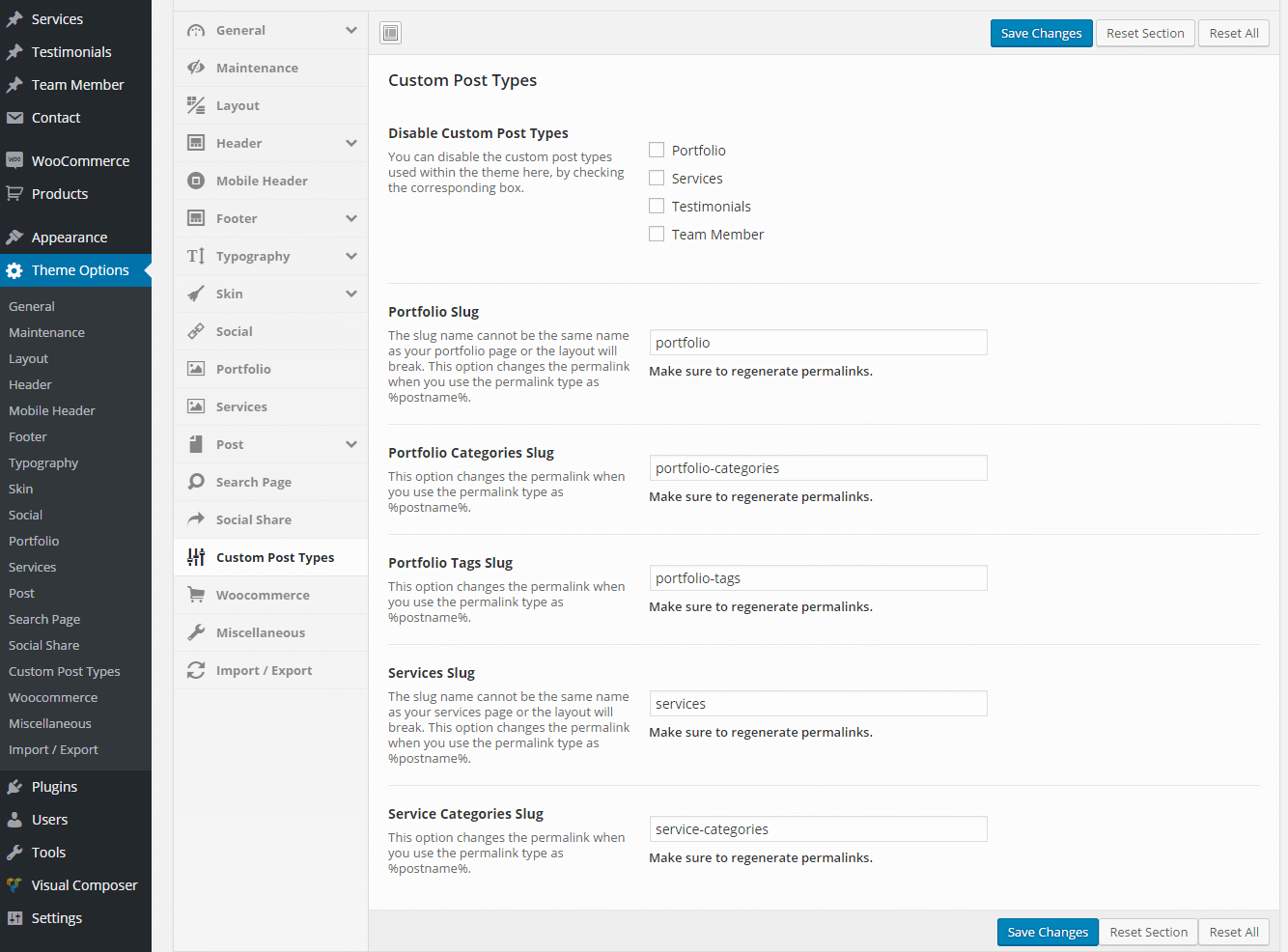Click the bottom Reset Section button
Viewport: 1288px width, 952px height.
coord(1148,932)
